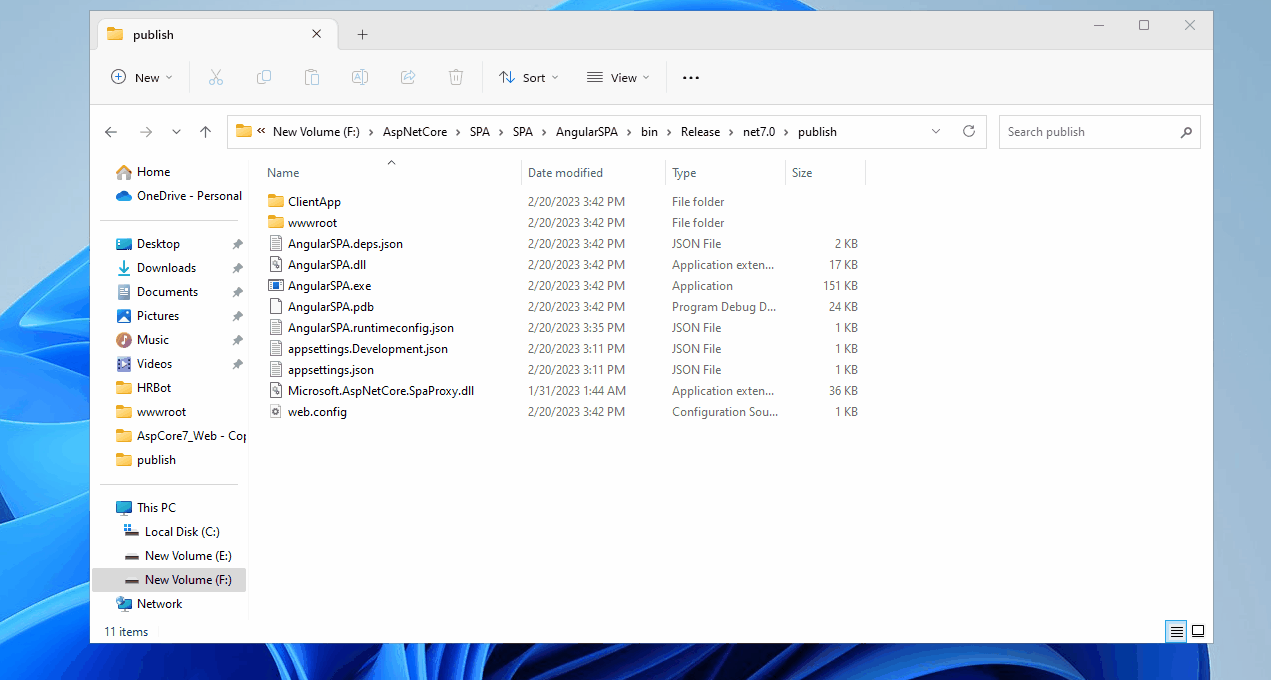
Task: Sort files by the Size column header
Action: point(802,172)
